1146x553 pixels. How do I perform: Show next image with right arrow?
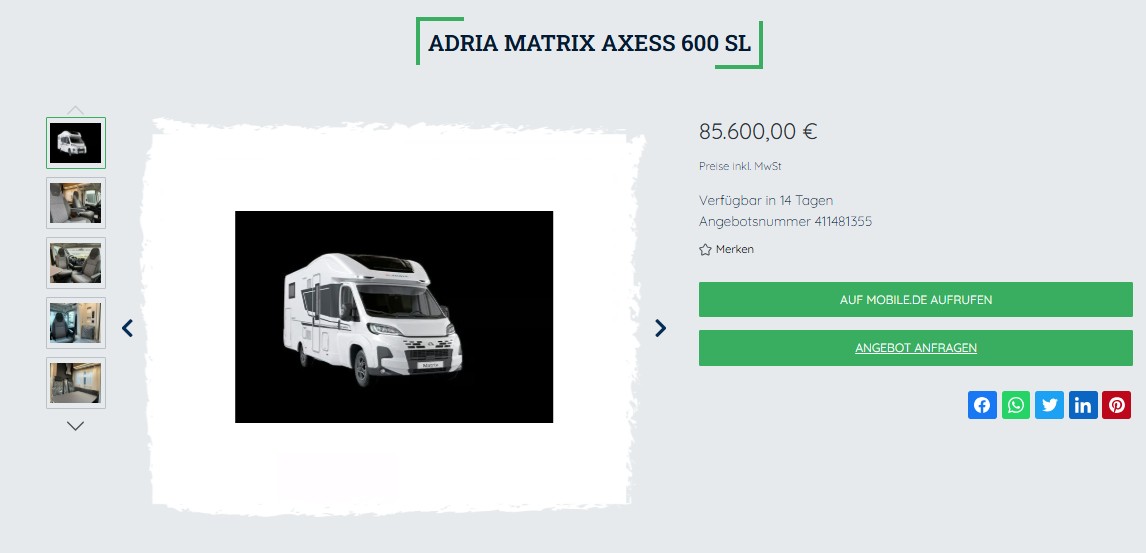click(x=660, y=328)
